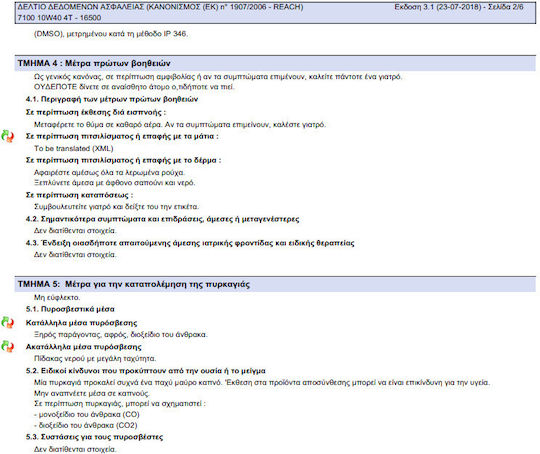
Task: Click the line '- μονοξείδιο του άνθρακα (CO)'
Action: (x=87, y=414)
